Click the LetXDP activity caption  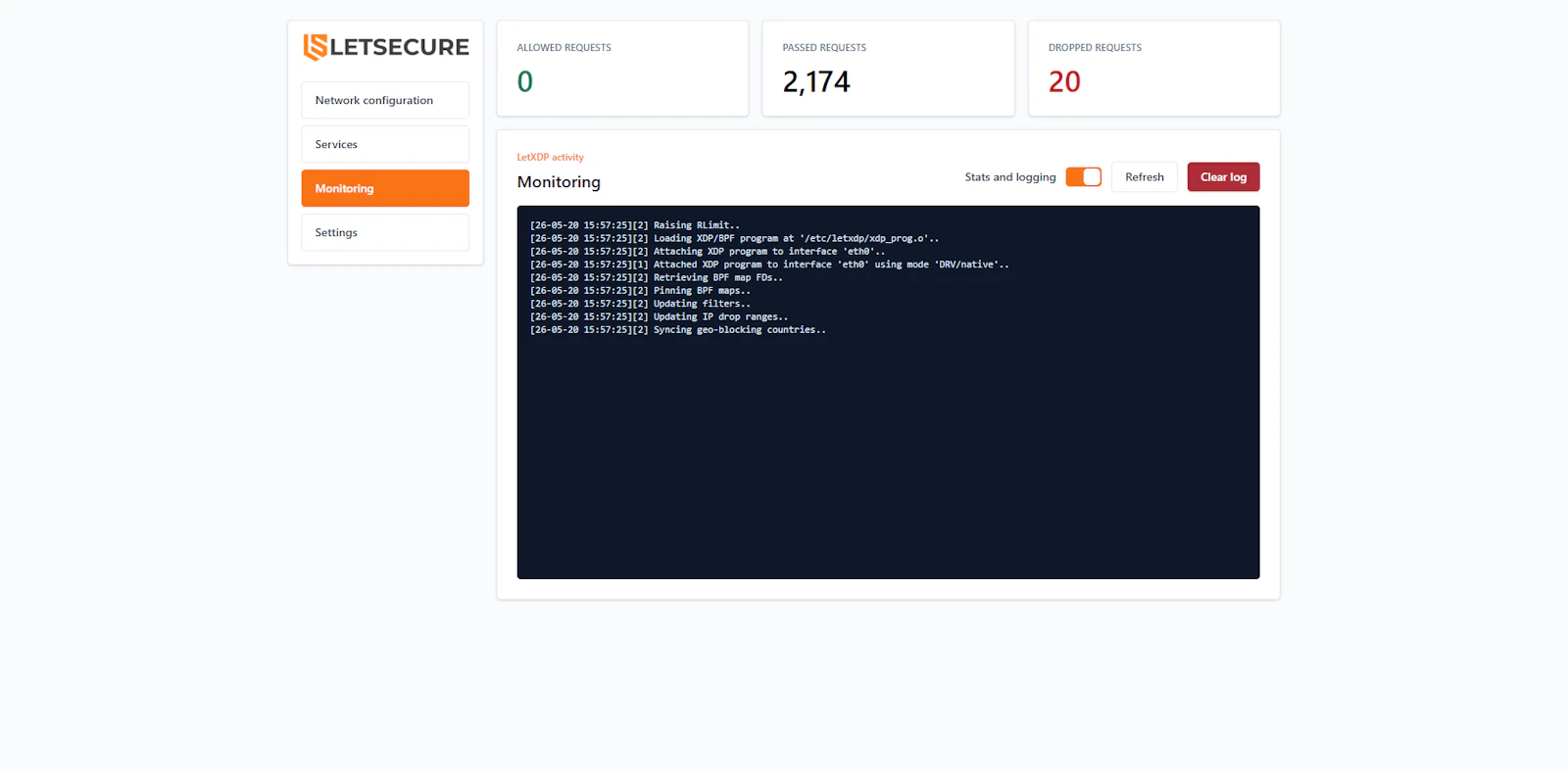[x=550, y=157]
